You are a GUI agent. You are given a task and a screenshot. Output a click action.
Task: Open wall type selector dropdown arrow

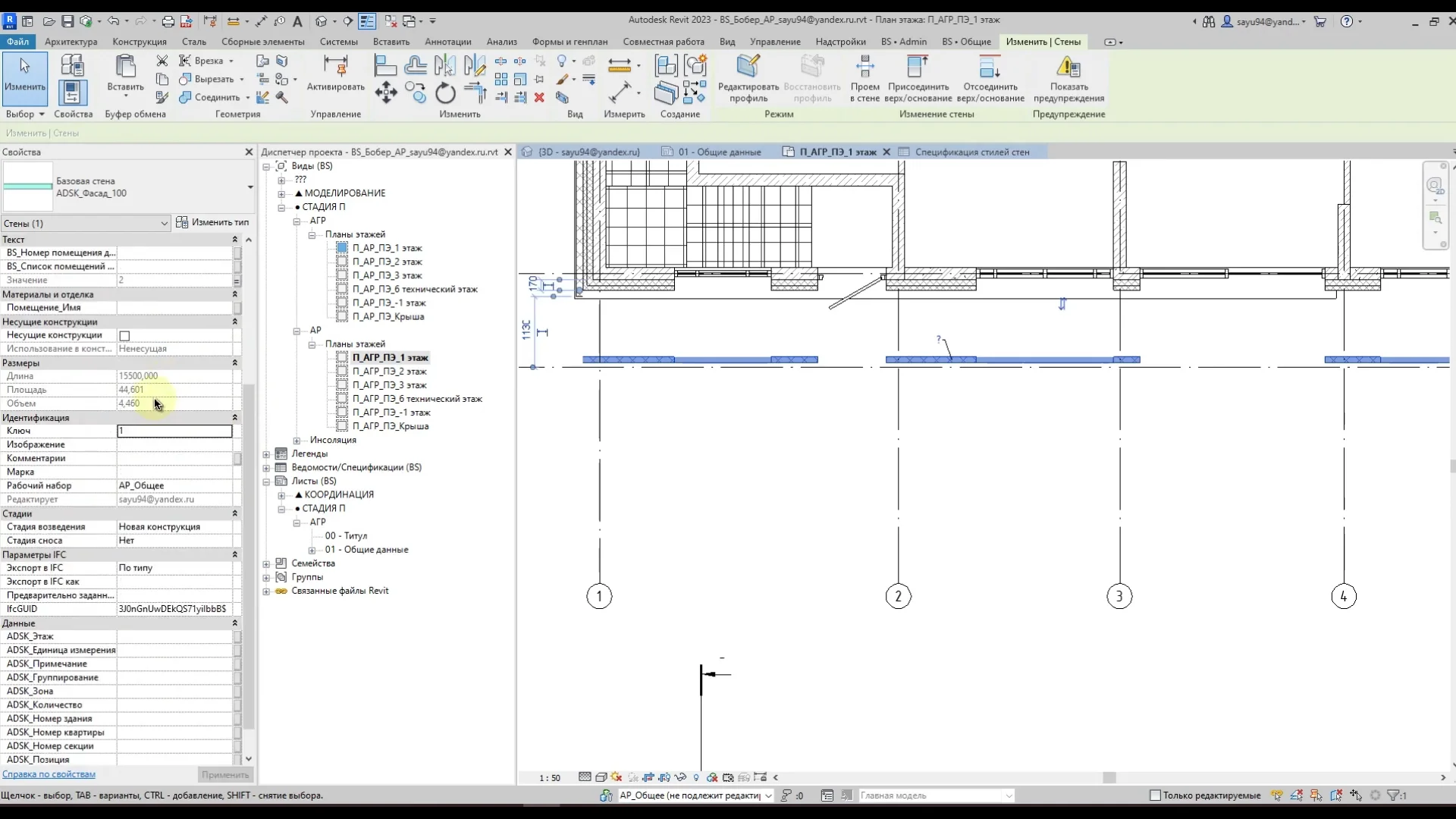tap(249, 187)
